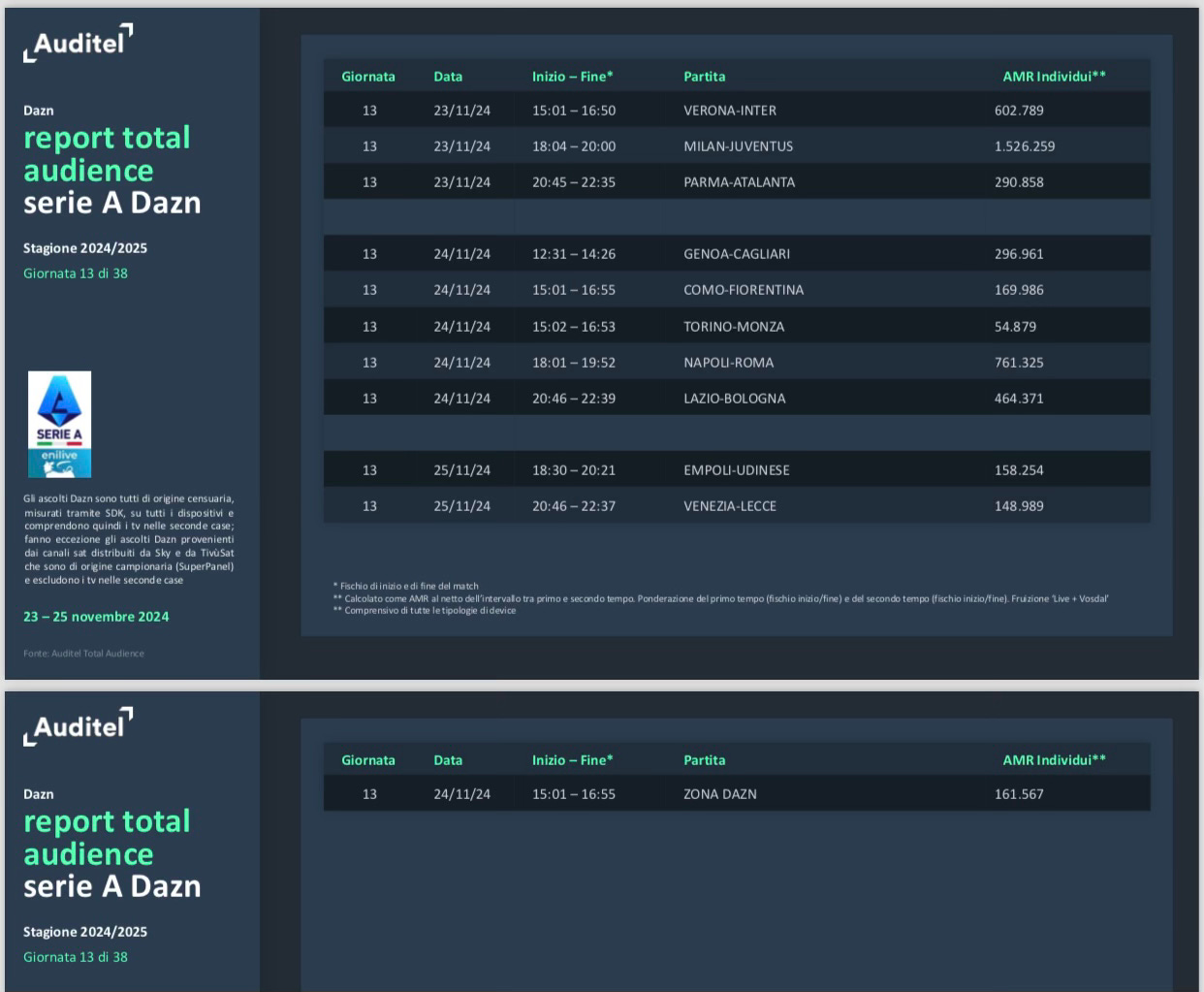Click the Fischio di inizio footnote line
Viewport: 1204px width, 992px height.
pyautogui.click(x=406, y=586)
